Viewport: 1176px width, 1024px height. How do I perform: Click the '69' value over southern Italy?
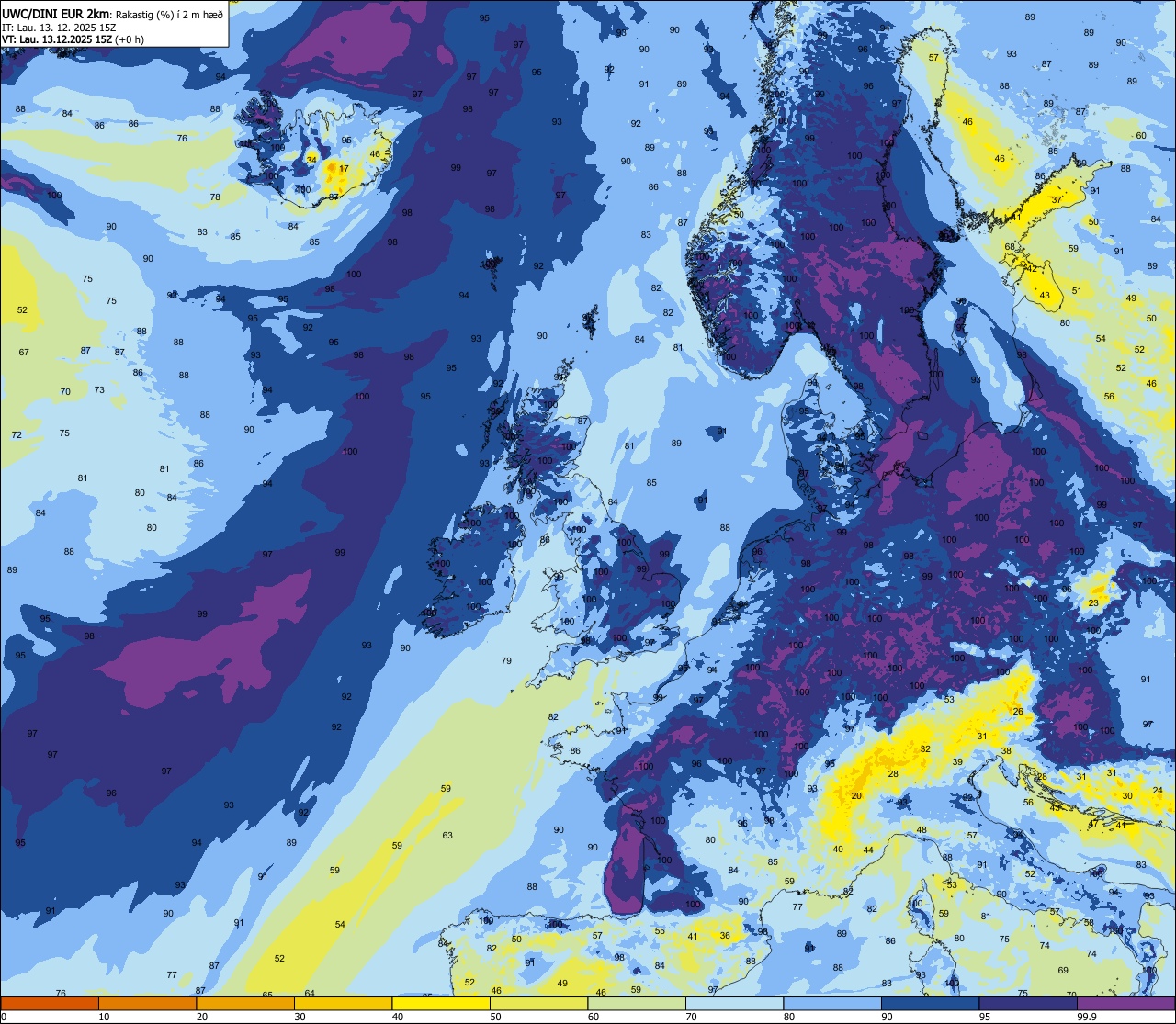point(1063,971)
